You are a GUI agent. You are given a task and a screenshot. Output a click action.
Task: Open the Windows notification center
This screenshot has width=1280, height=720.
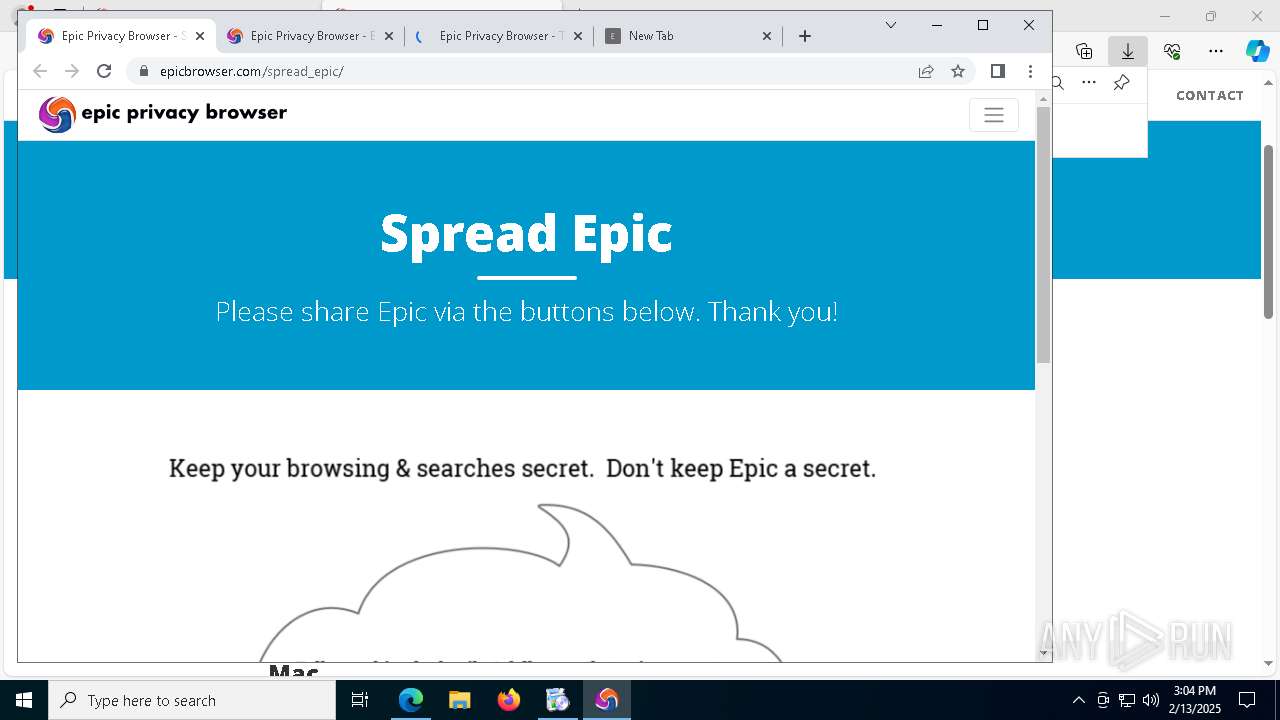point(1248,700)
